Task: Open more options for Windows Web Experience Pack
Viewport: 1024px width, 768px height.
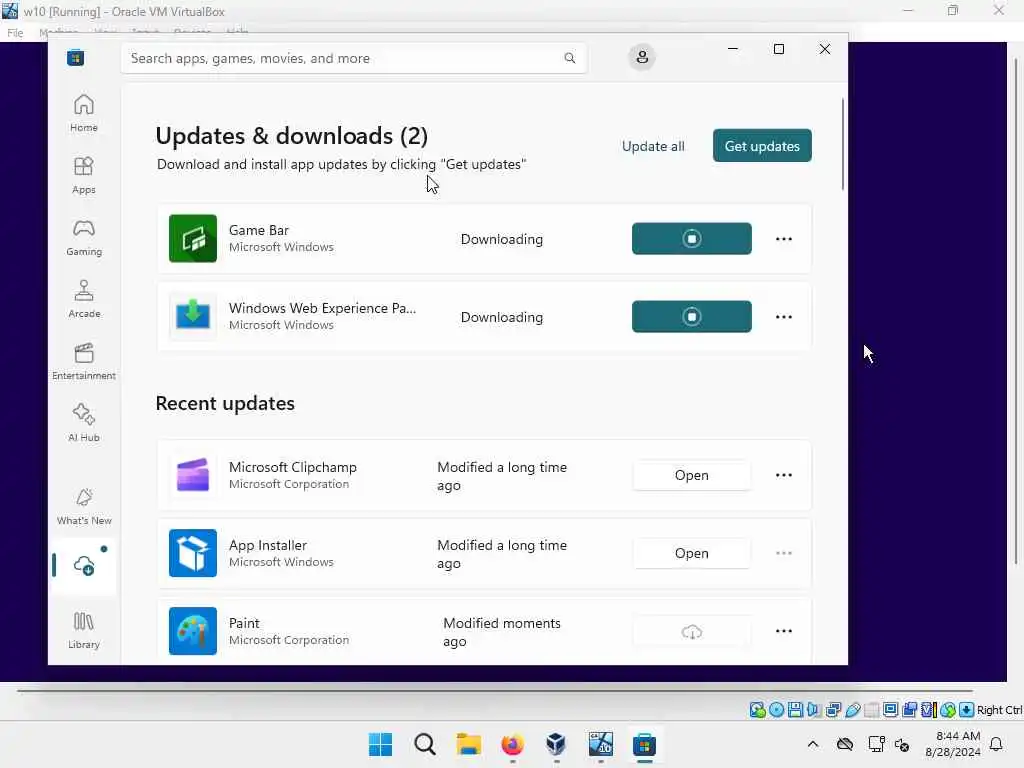Action: point(784,317)
